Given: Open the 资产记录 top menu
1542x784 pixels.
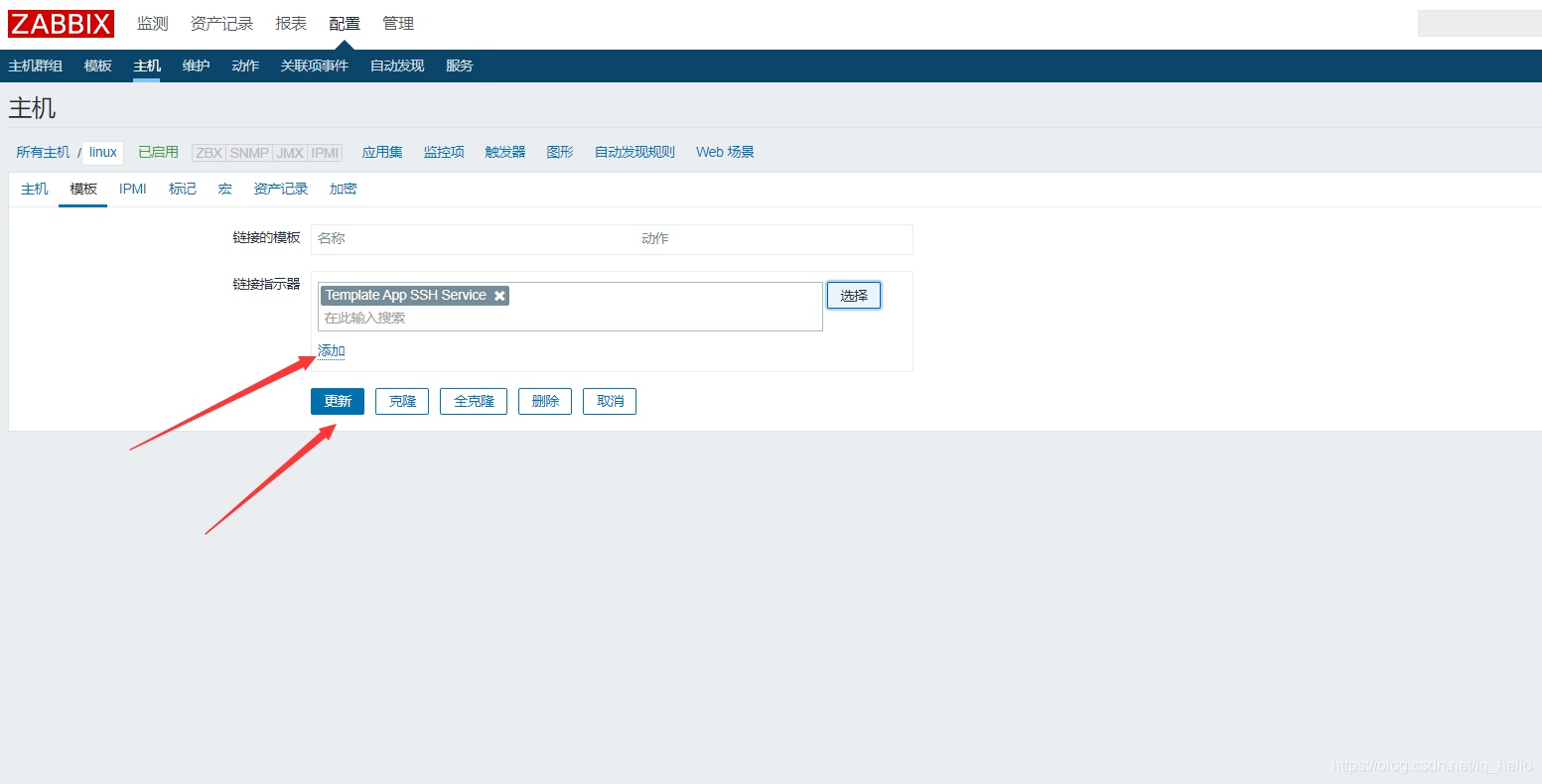Looking at the screenshot, I should pos(221,24).
